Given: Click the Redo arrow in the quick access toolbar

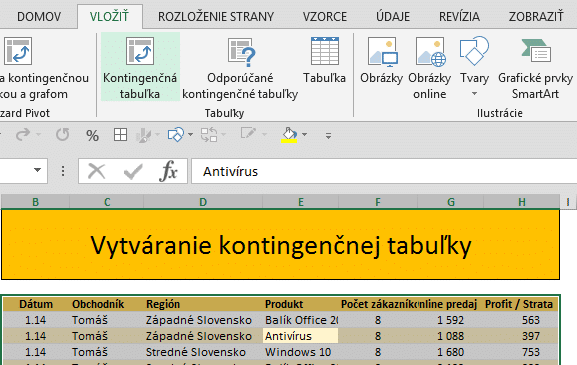Looking at the screenshot, I should click(23, 135).
